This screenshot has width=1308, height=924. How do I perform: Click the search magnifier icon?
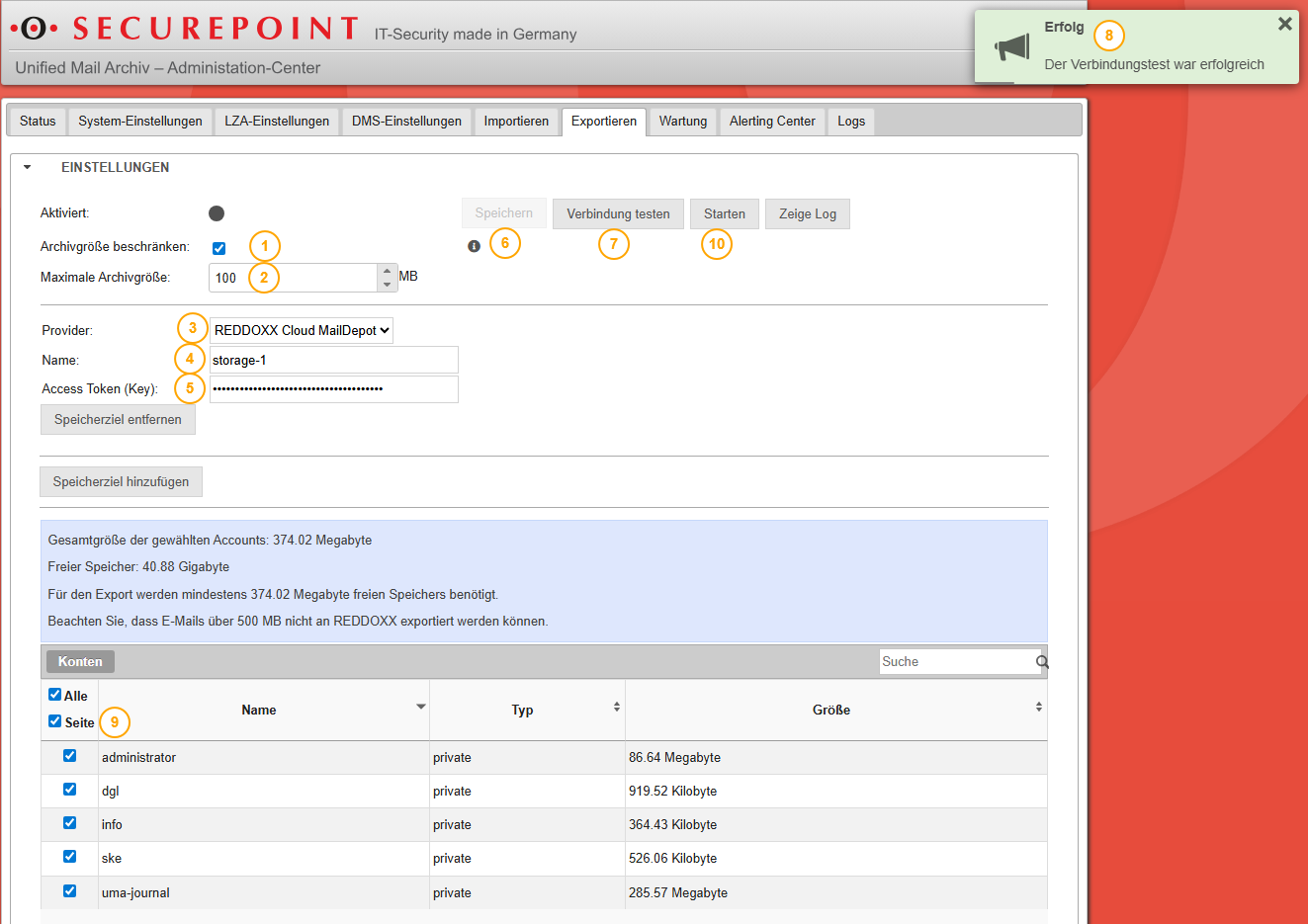click(x=1042, y=662)
